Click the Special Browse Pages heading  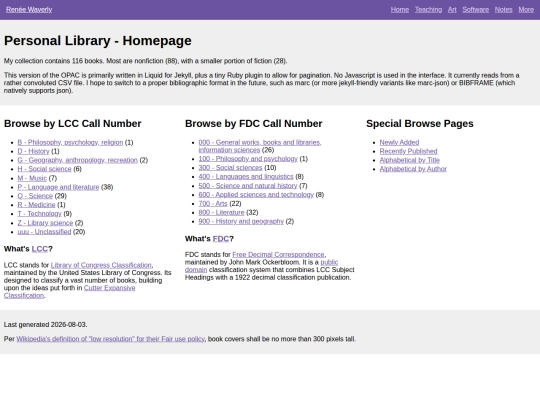420,124
